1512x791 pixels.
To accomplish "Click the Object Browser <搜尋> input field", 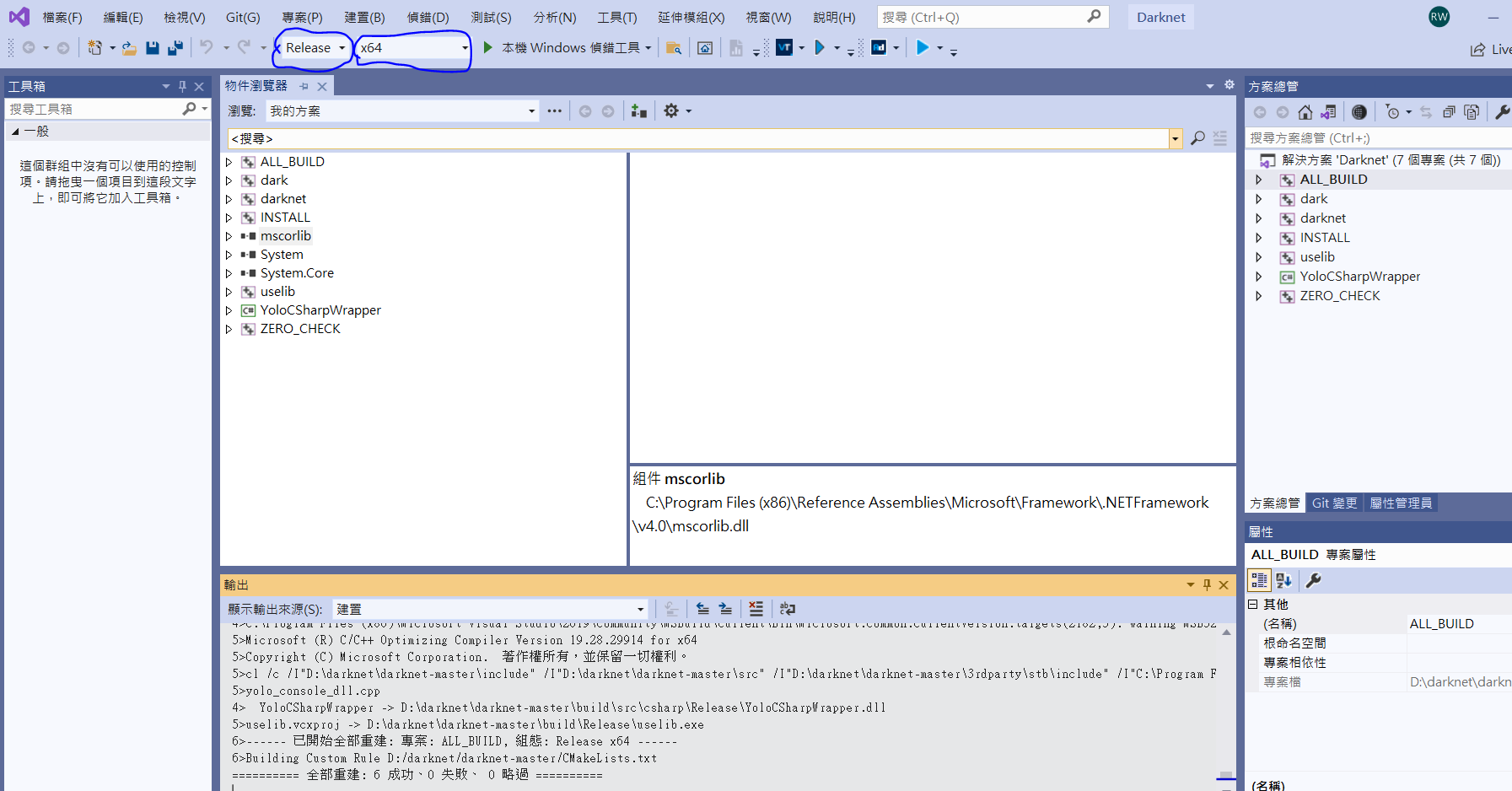I will tap(698, 138).
